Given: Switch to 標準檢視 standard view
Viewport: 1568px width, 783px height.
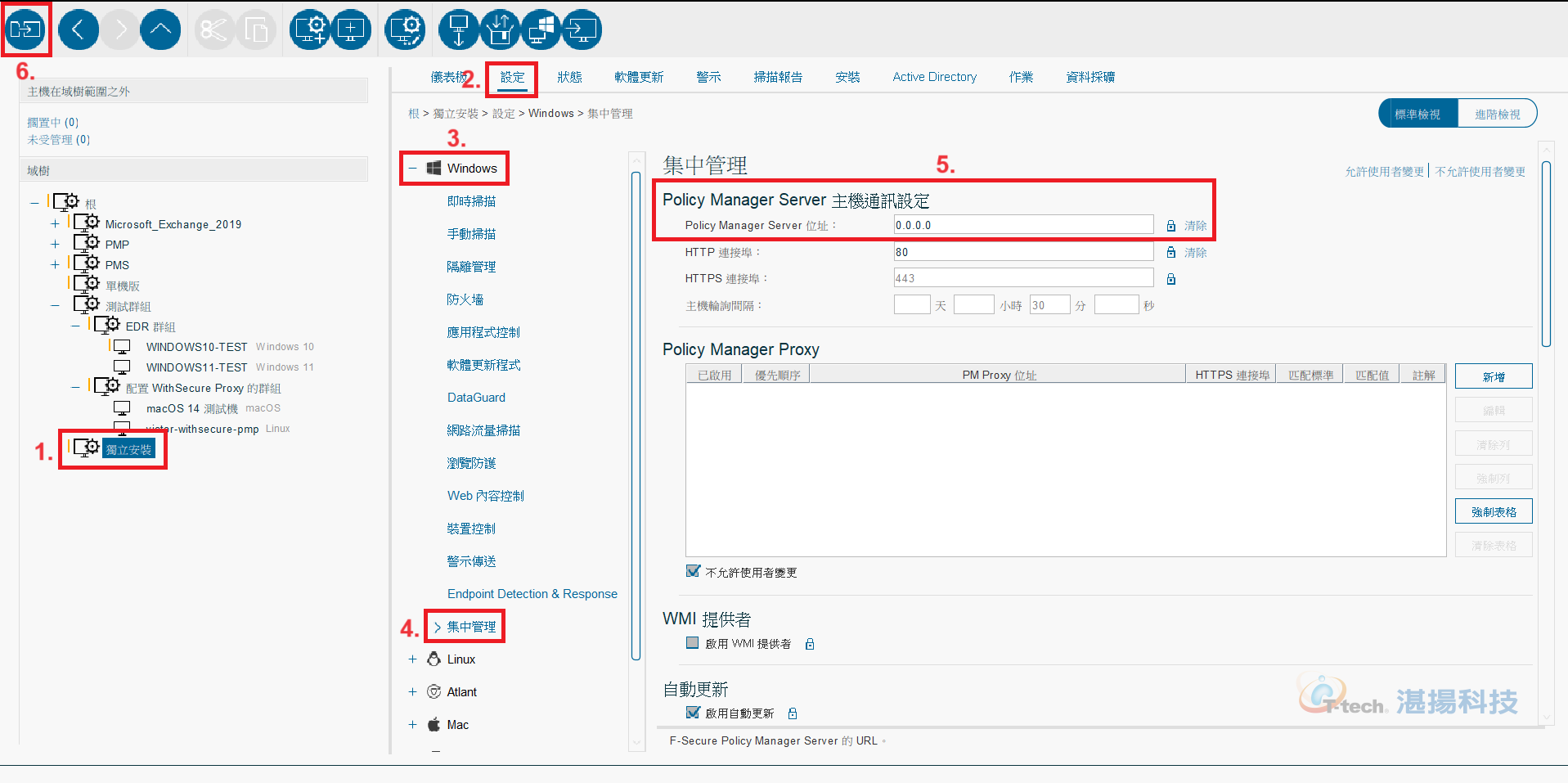Looking at the screenshot, I should point(1417,114).
